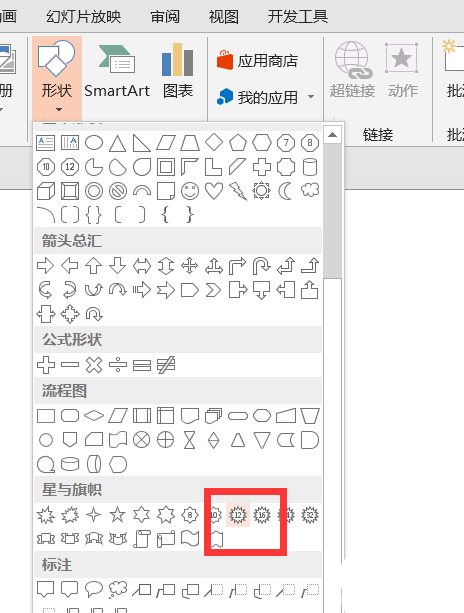Image resolution: width=464 pixels, height=613 pixels.
Task: Select the wave flag shape
Action: [x=190, y=539]
